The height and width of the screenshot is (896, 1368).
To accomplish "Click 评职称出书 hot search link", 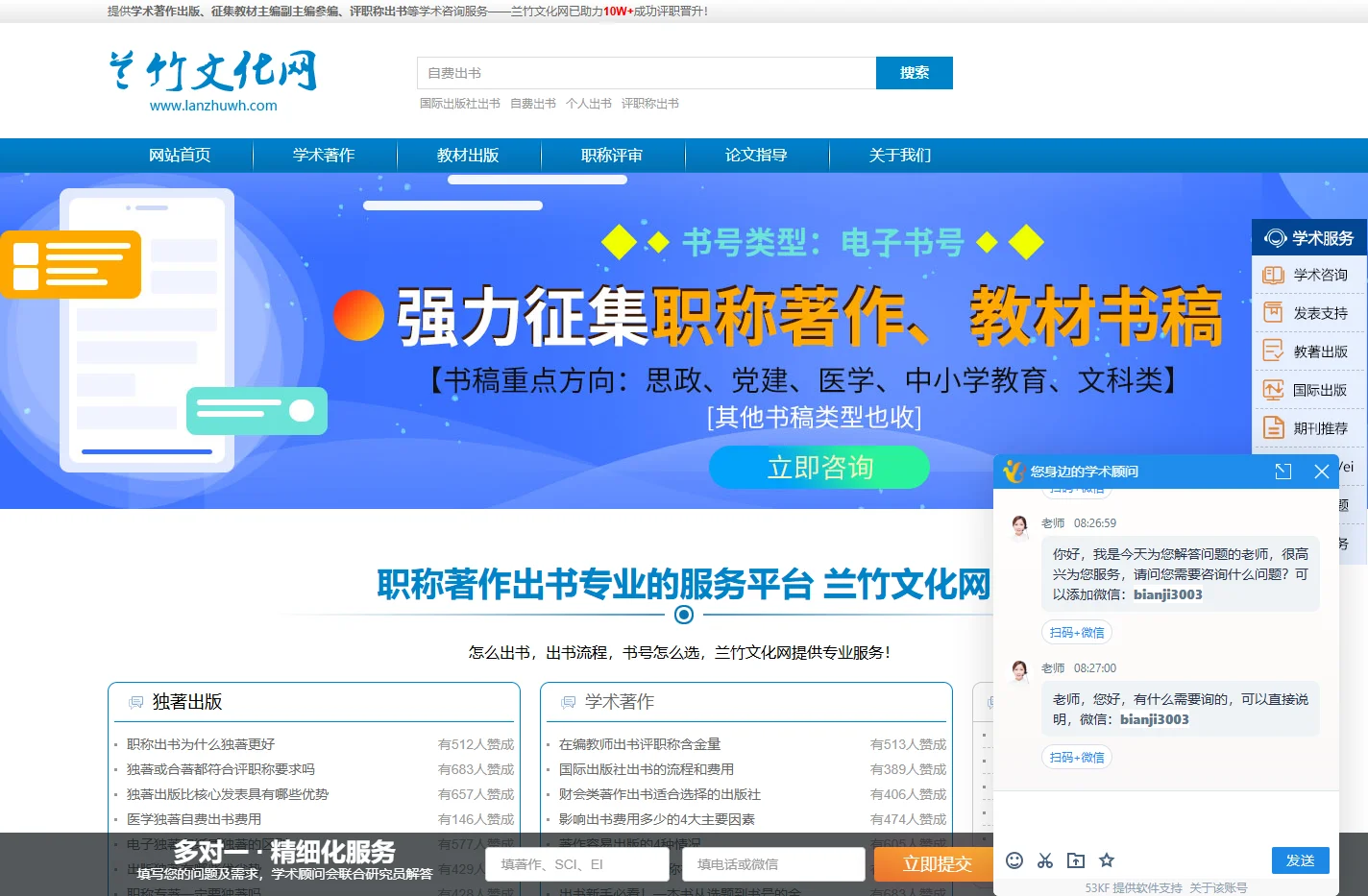I will click(x=650, y=104).
